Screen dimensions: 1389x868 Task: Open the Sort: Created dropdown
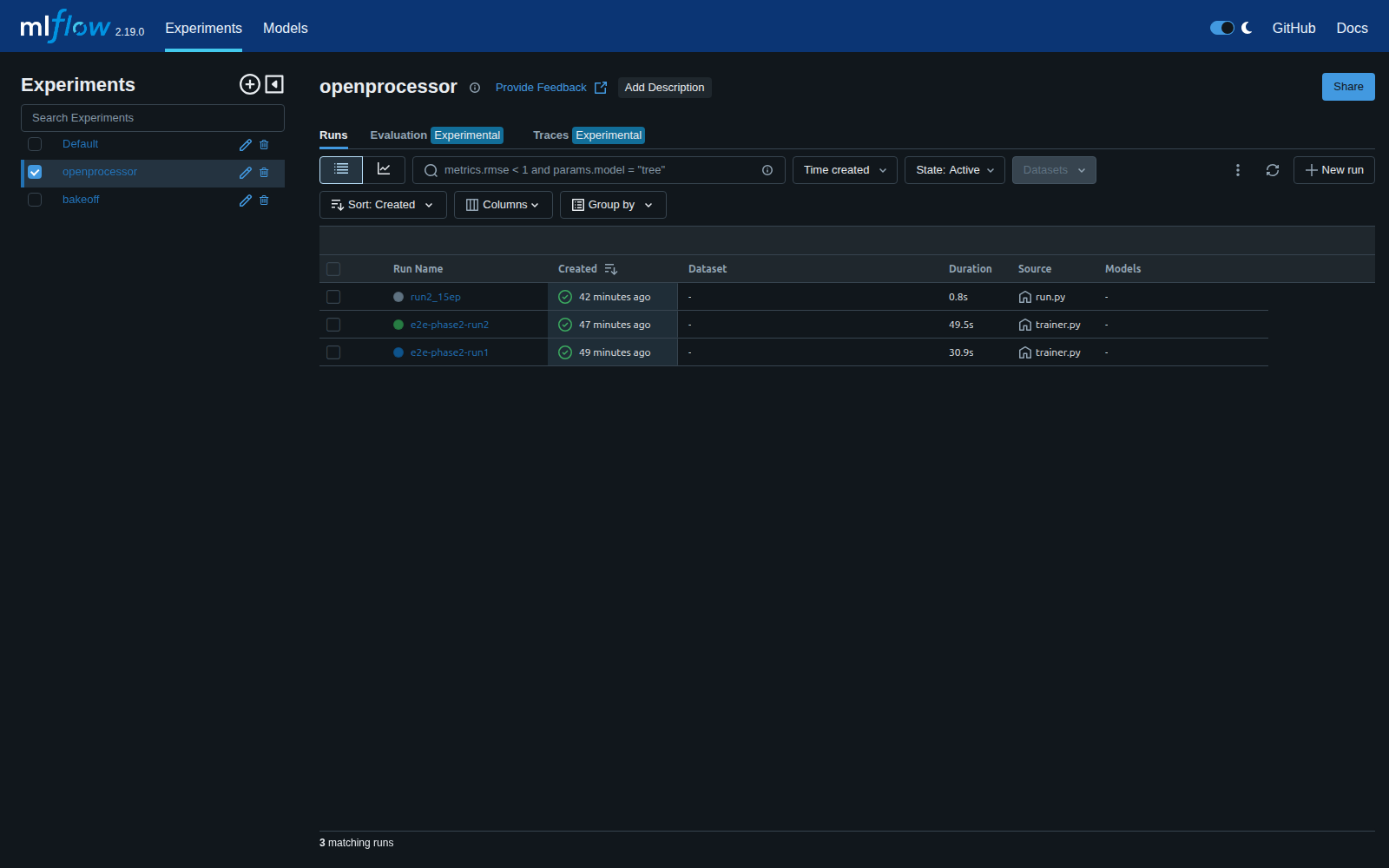tap(383, 205)
